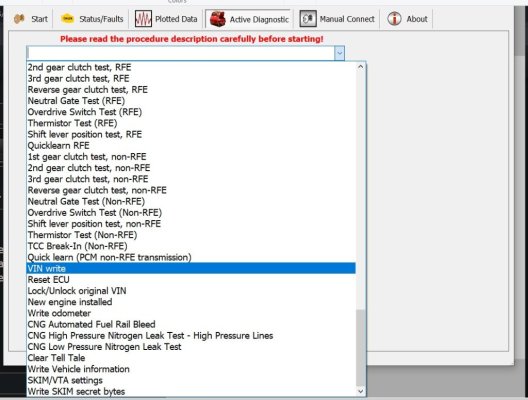The height and width of the screenshot is (400, 528).
Task: Choose 'Overdrive Switch Test (RFE)'
Action: (191, 112)
